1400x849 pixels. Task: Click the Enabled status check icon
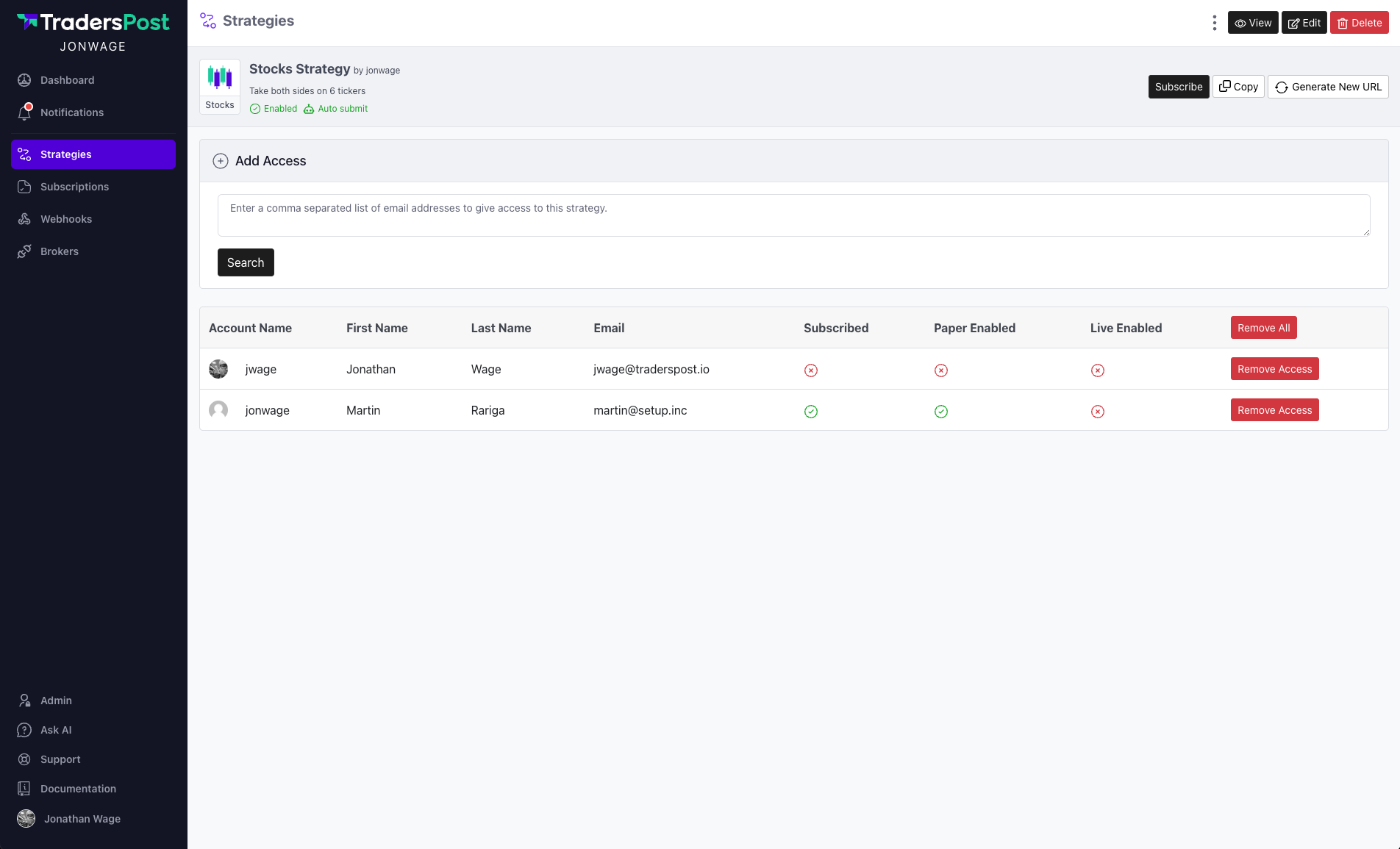(255, 109)
